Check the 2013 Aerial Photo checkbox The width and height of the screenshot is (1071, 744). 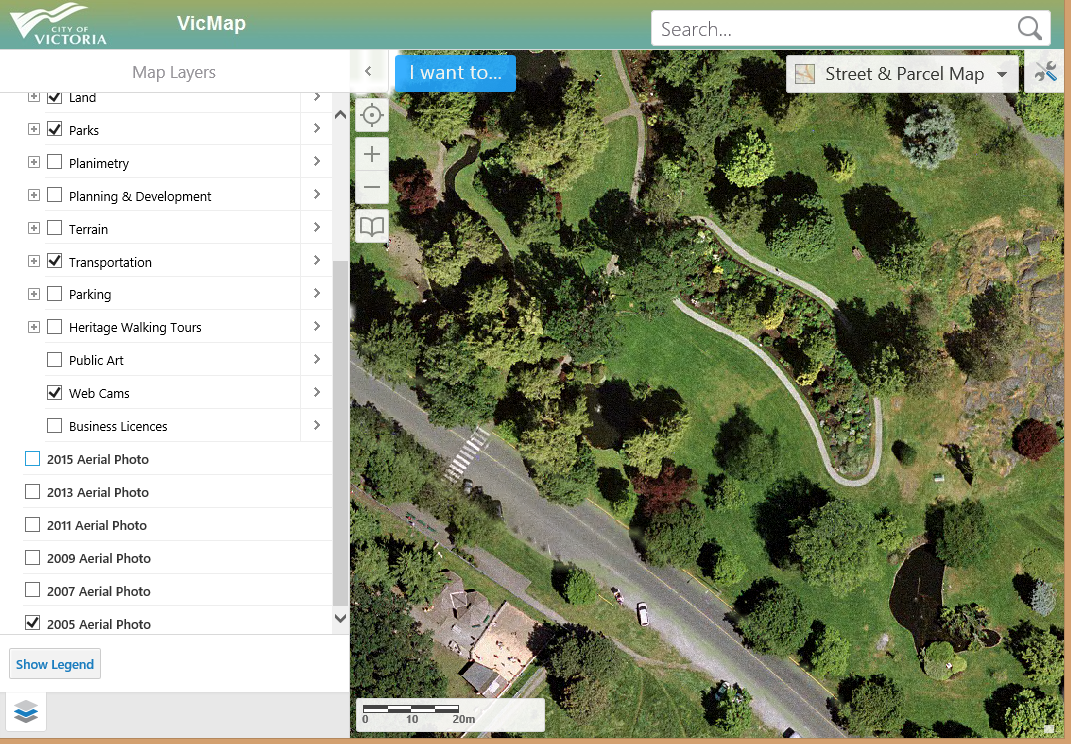(x=32, y=491)
